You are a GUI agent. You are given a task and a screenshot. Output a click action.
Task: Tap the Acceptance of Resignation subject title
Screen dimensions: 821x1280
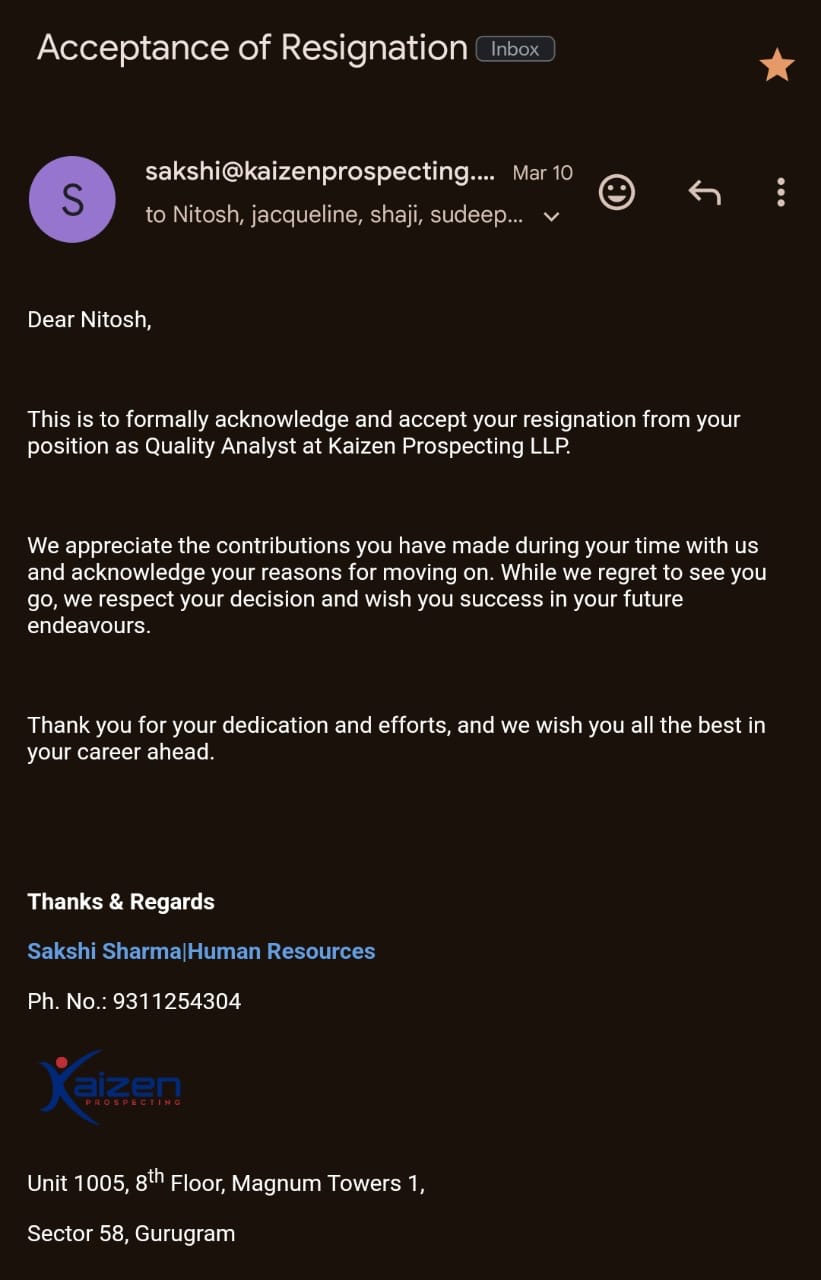(x=252, y=48)
